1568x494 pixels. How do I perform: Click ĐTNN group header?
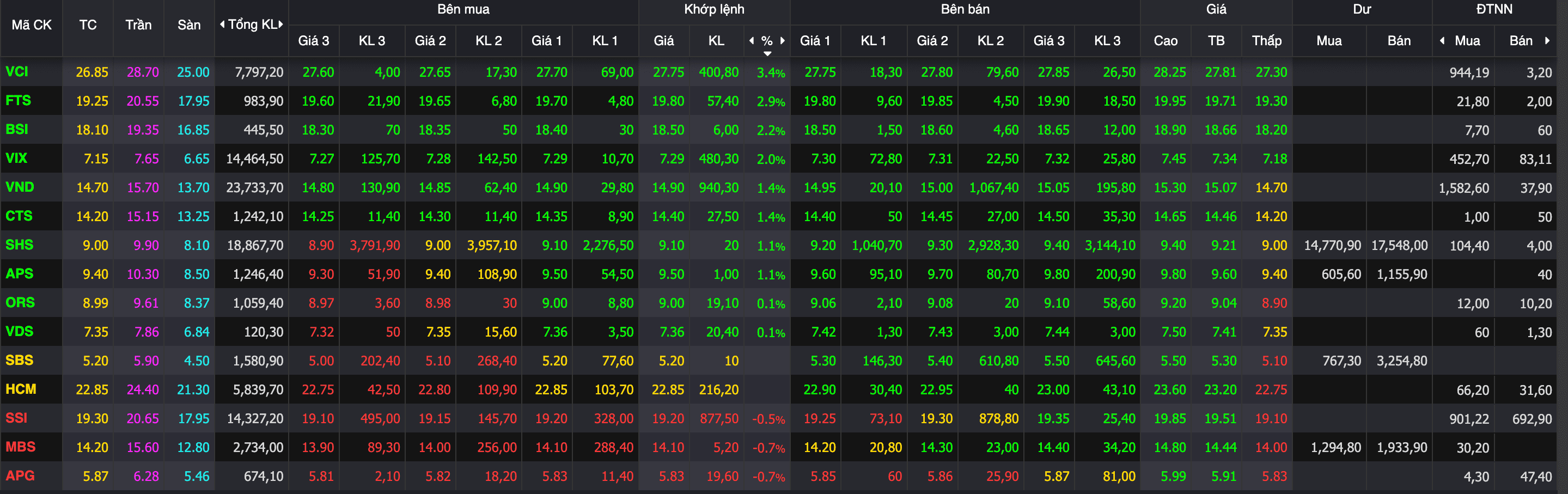point(1494,9)
